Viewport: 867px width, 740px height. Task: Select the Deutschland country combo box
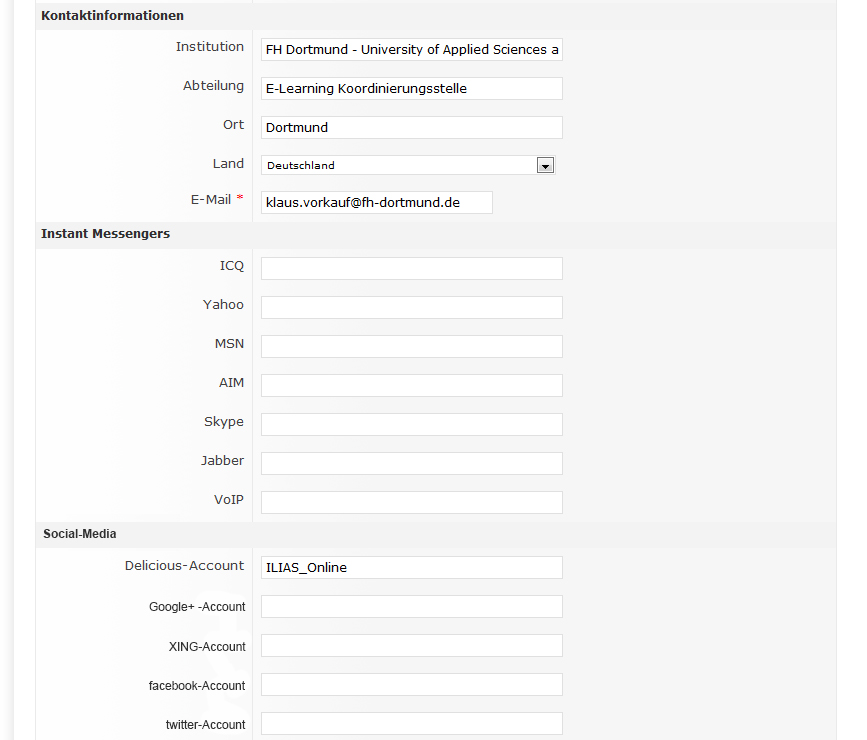coord(400,166)
